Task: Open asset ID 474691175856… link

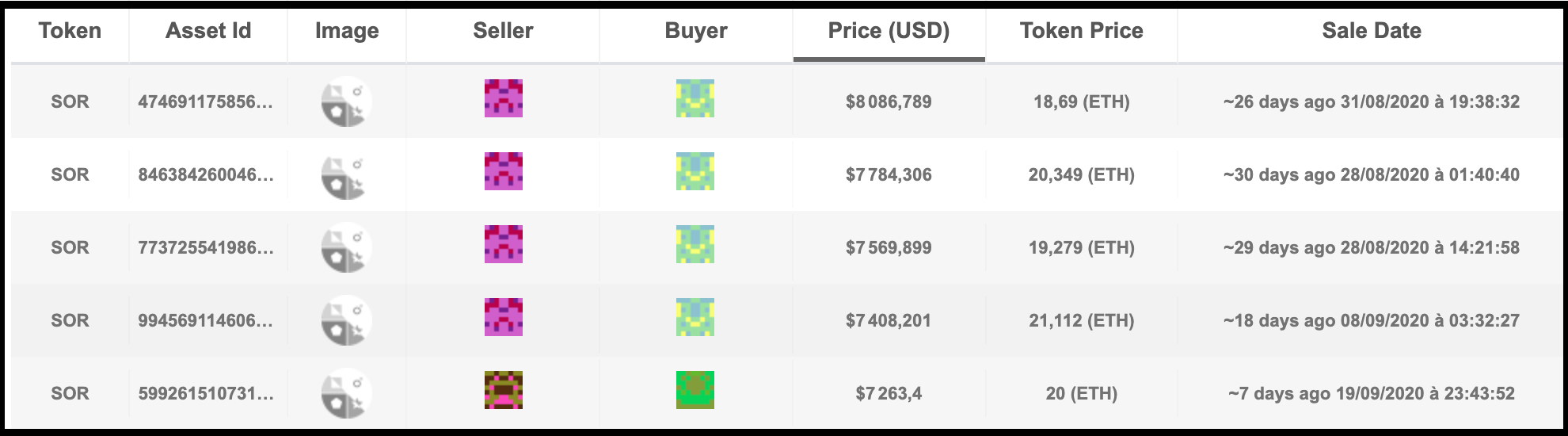Action: point(206,101)
